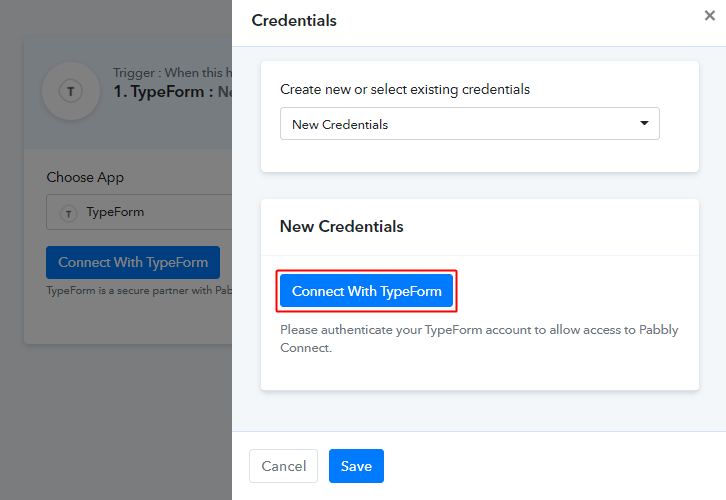726x500 pixels.
Task: Open the New Credentials dropdown
Action: (469, 124)
